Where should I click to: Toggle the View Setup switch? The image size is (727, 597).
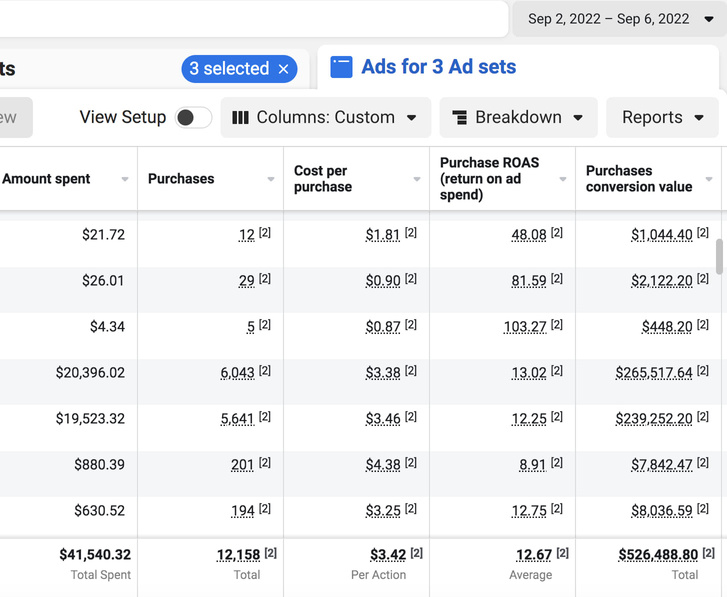(x=193, y=118)
